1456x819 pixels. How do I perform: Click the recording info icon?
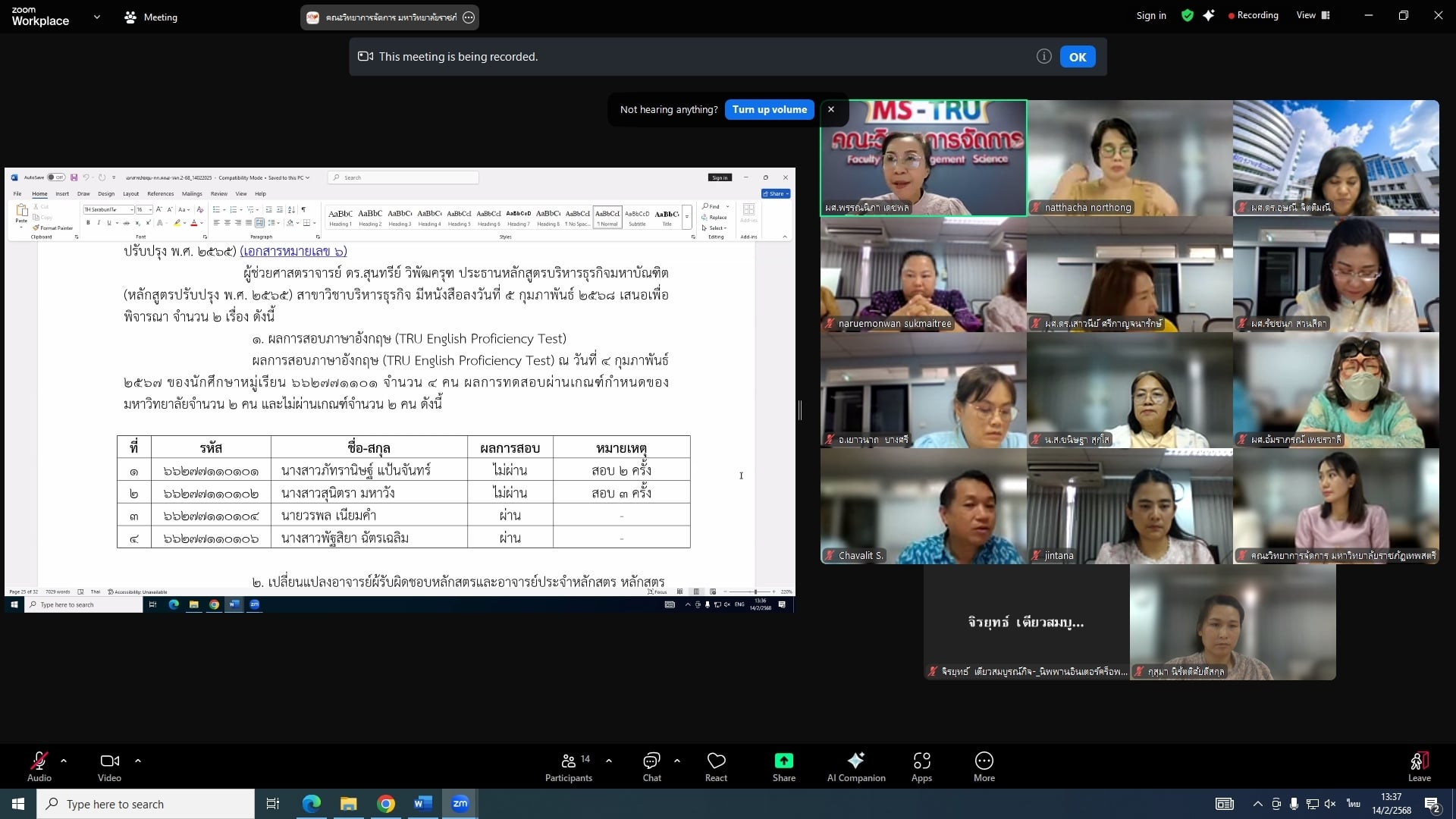coord(1043,57)
